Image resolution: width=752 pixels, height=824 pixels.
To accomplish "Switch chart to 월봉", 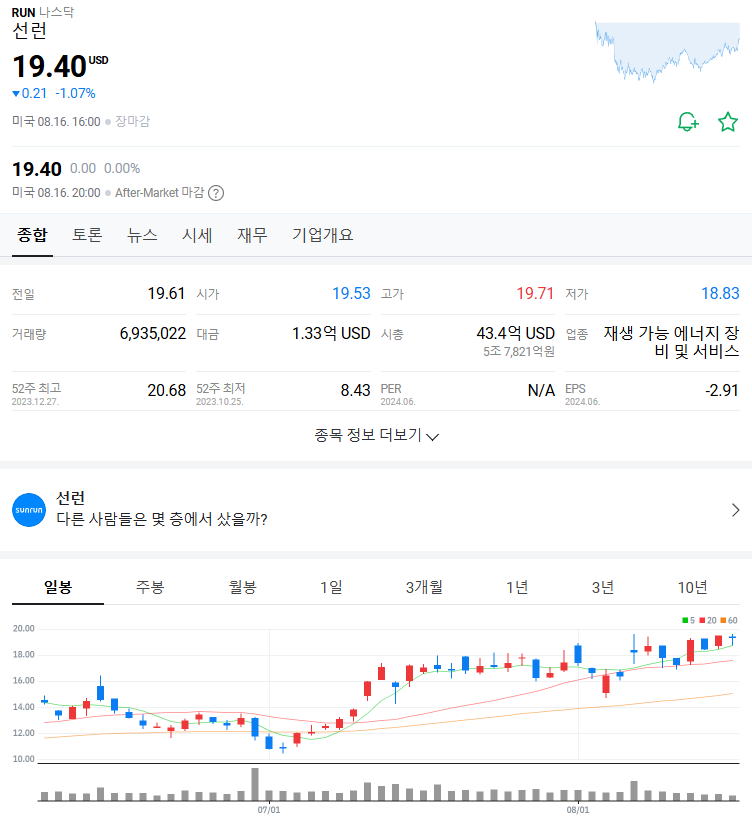I will [242, 587].
